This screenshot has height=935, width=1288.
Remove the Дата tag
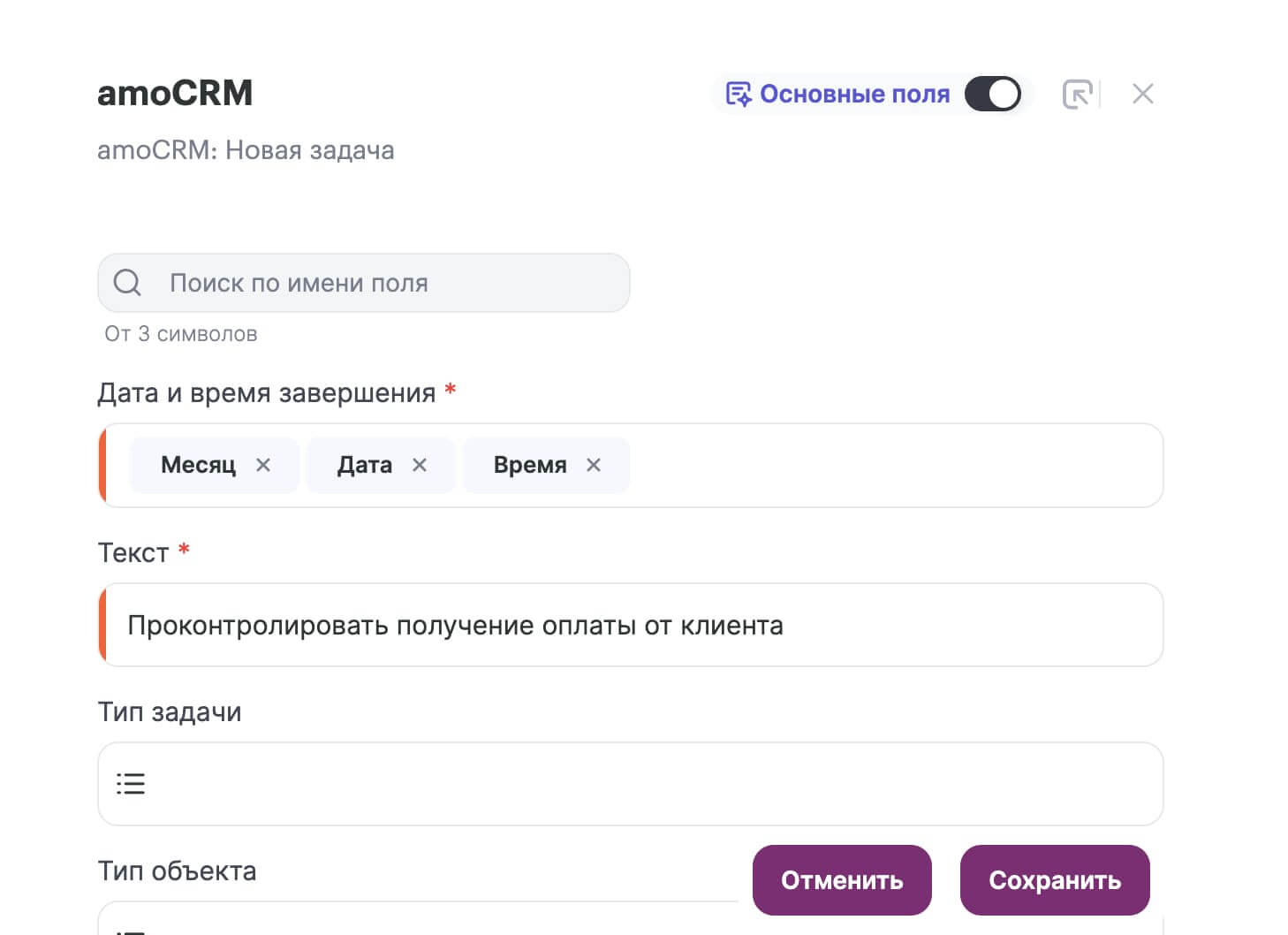pos(420,465)
